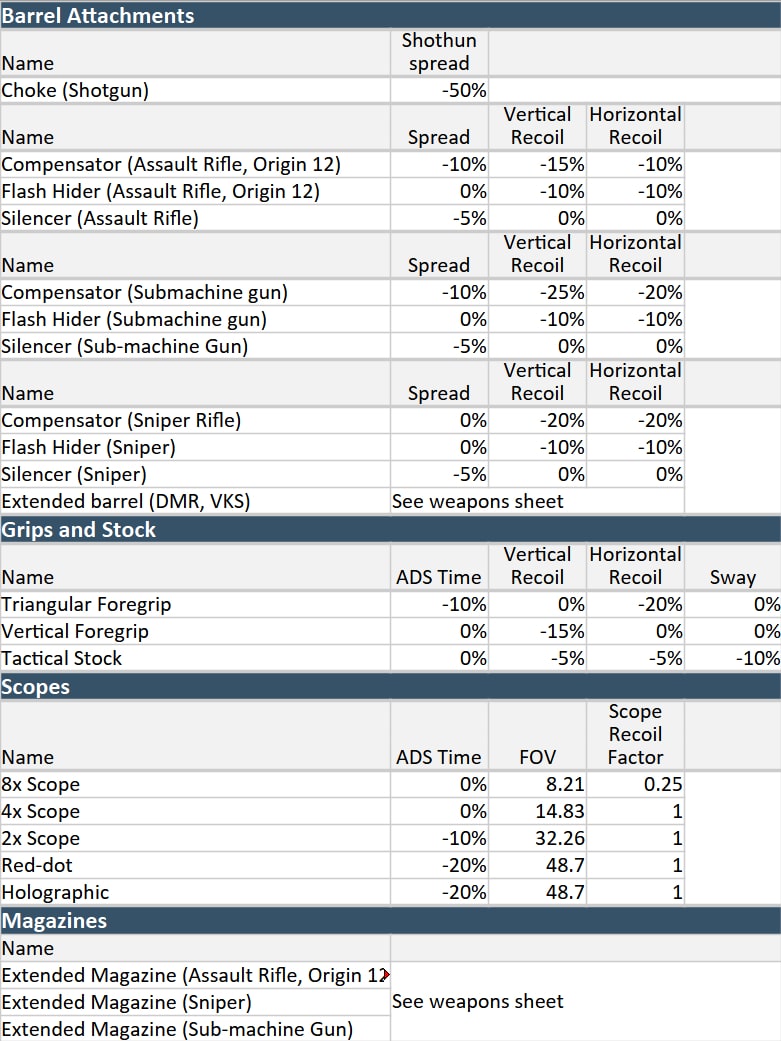Screen dimensions: 781x1041
Task: Select the Grips and Stock section header
Action: coord(79,529)
